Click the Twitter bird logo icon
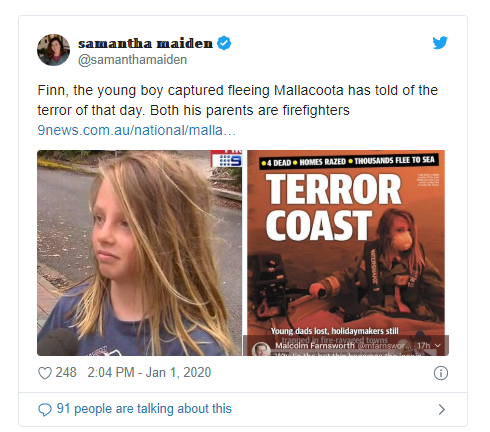490x432 pixels. 440,42
